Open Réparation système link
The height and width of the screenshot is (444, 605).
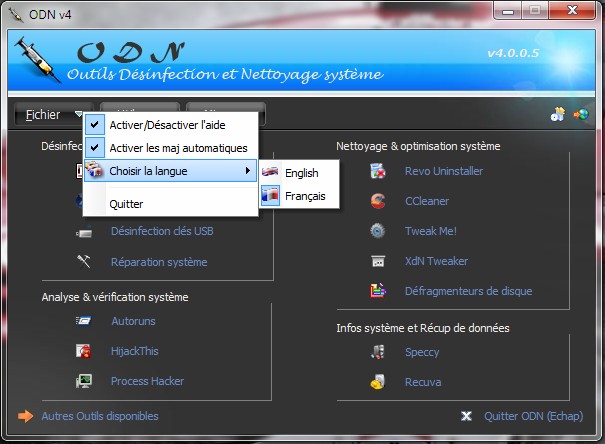[x=159, y=262]
